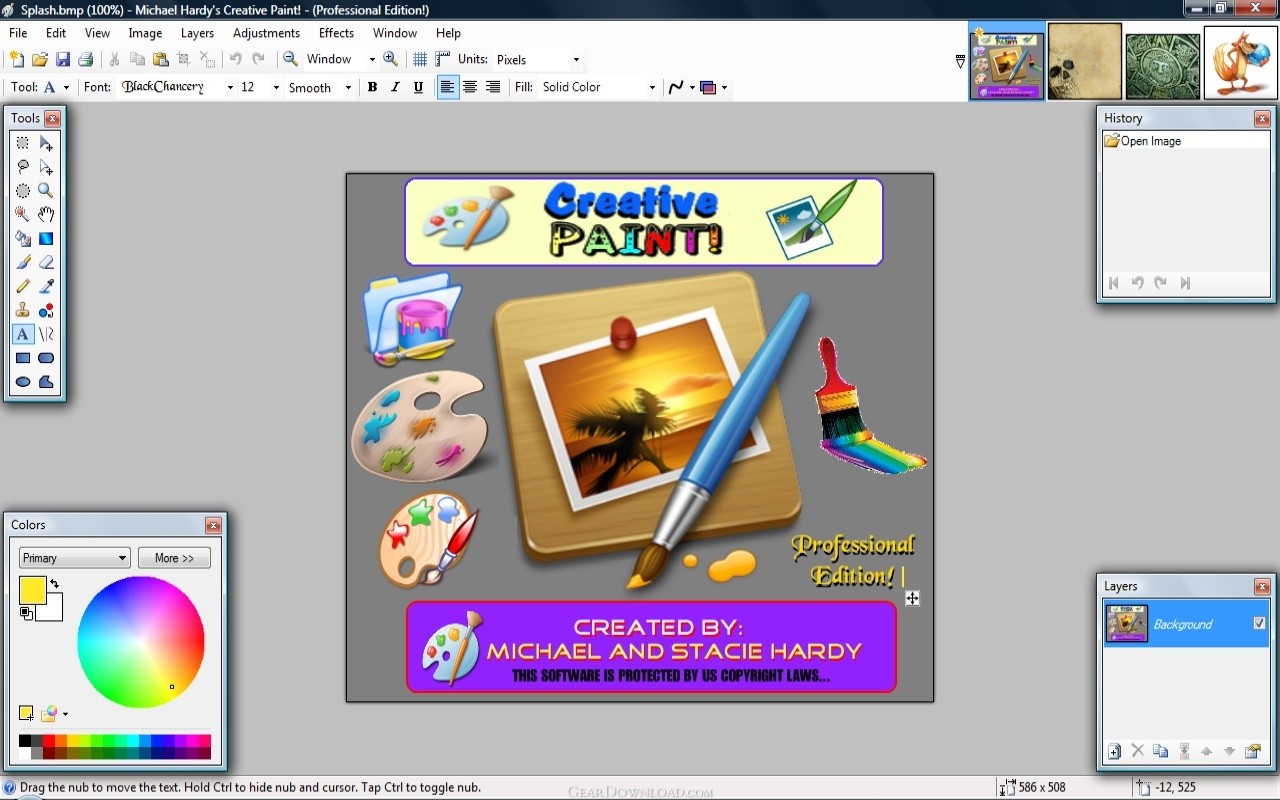
Task: Uncheck the Background layer visibility checkbox
Action: [1259, 623]
